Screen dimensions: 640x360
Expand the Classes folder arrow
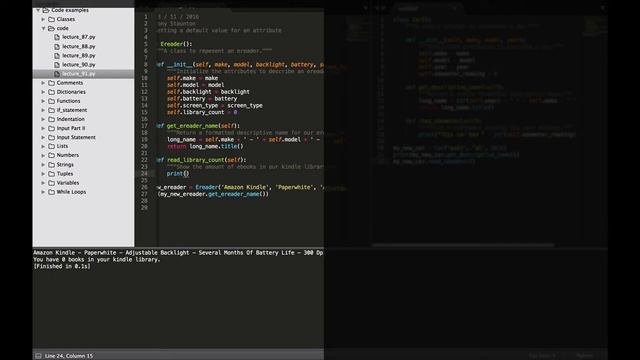(x=43, y=19)
